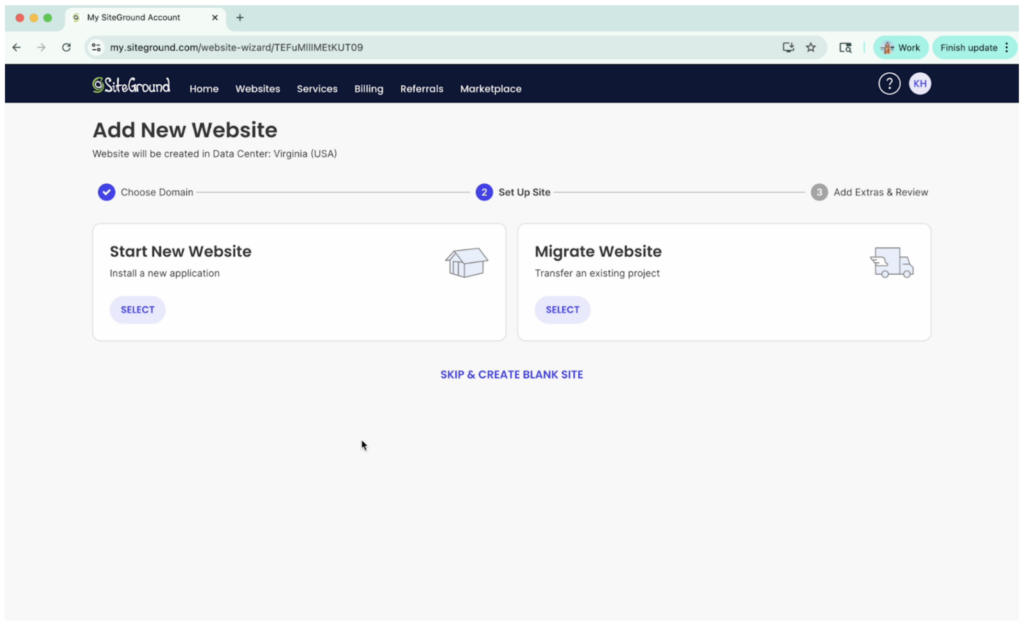This screenshot has height=627, width=1024.
Task: Click the site information icon in address bar
Action: (96, 47)
